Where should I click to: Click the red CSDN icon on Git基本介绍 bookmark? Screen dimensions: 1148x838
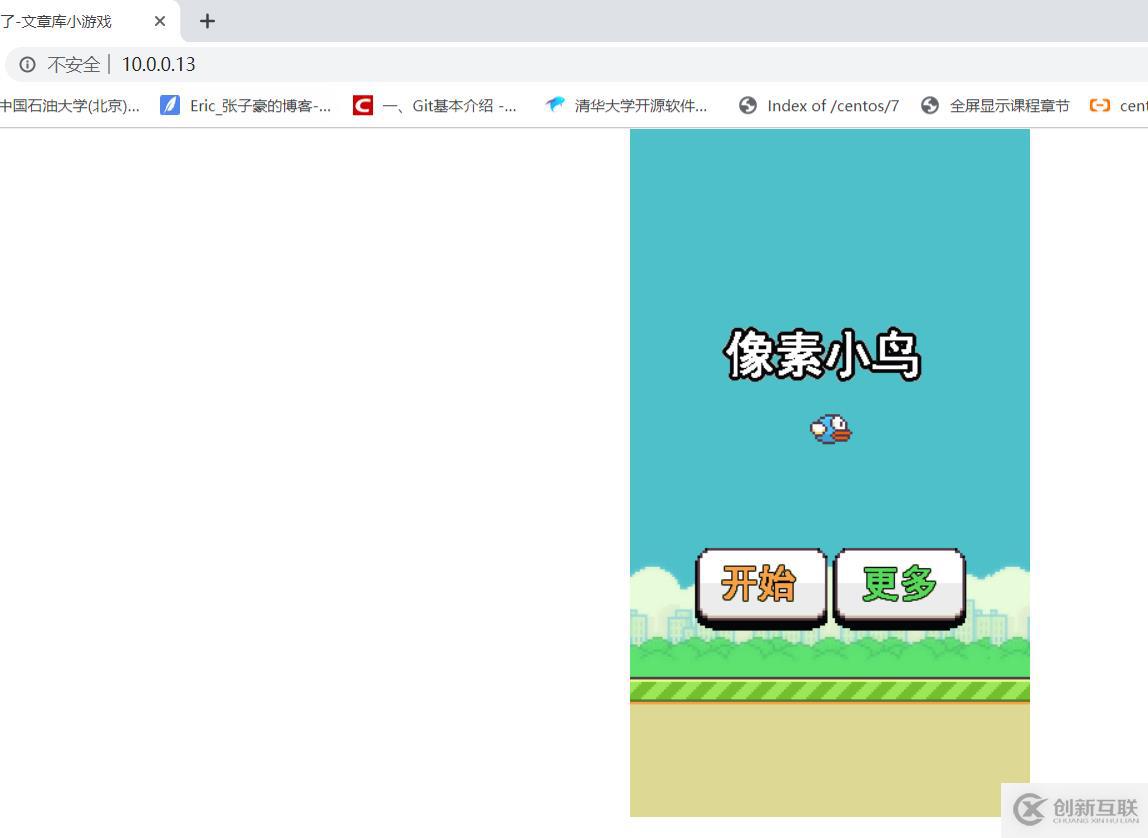pyautogui.click(x=361, y=105)
